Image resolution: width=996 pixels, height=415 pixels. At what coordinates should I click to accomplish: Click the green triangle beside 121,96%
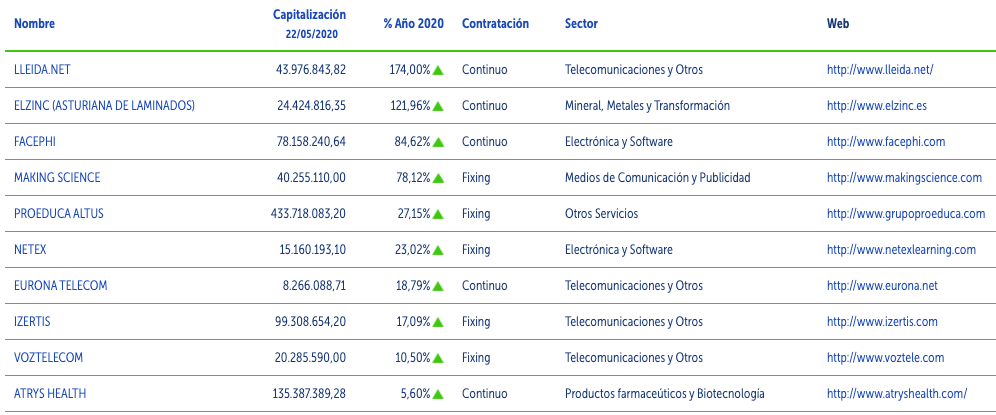pyautogui.click(x=438, y=107)
